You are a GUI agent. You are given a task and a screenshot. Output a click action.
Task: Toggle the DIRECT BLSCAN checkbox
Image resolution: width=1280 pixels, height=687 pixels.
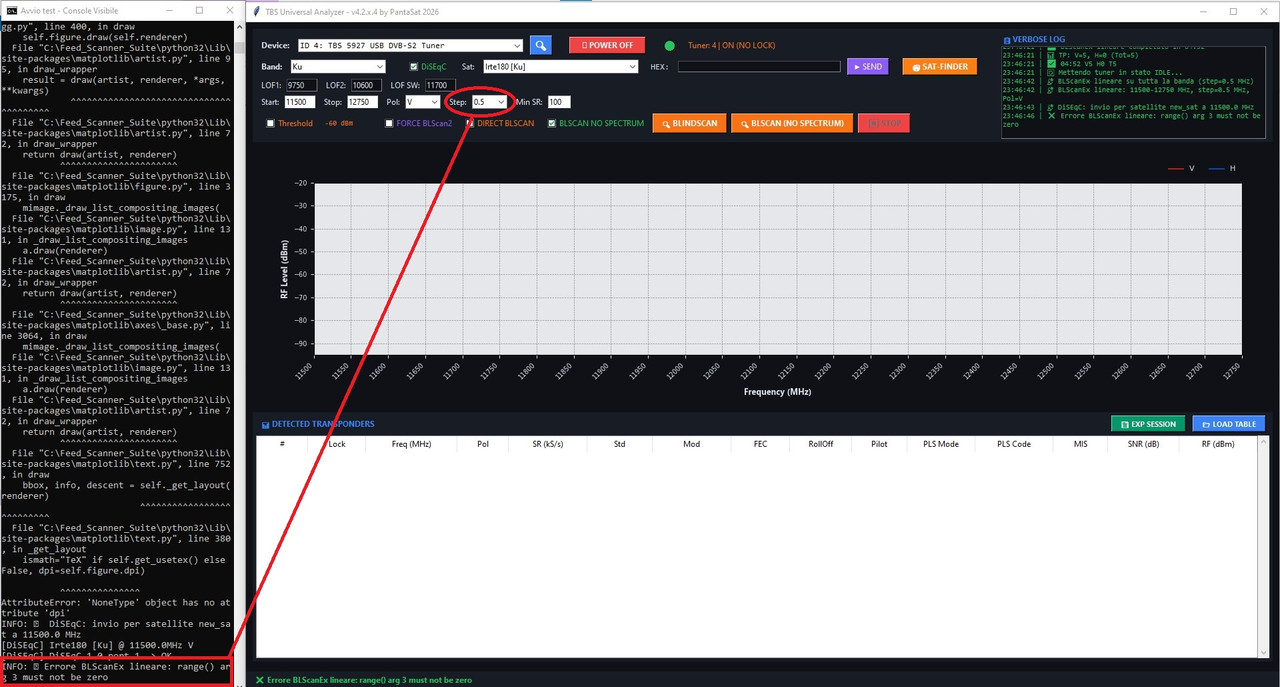[x=471, y=124]
